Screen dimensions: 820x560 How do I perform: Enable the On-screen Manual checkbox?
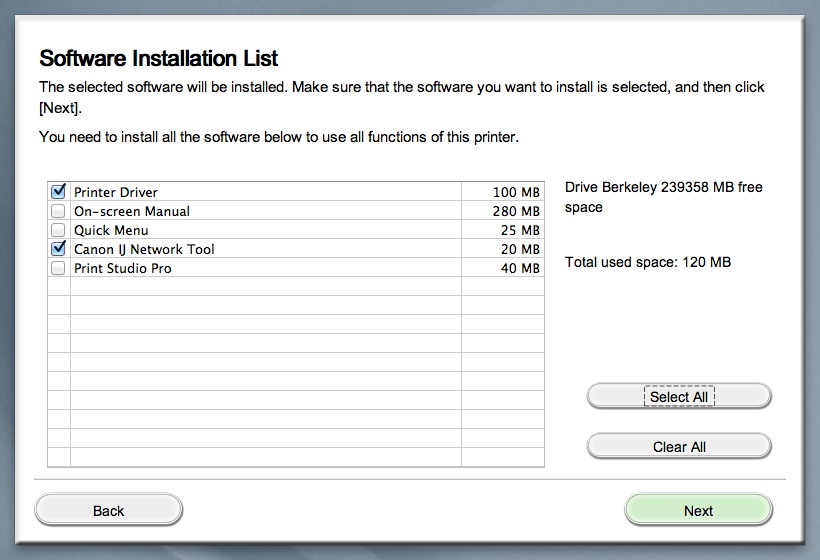coord(58,211)
